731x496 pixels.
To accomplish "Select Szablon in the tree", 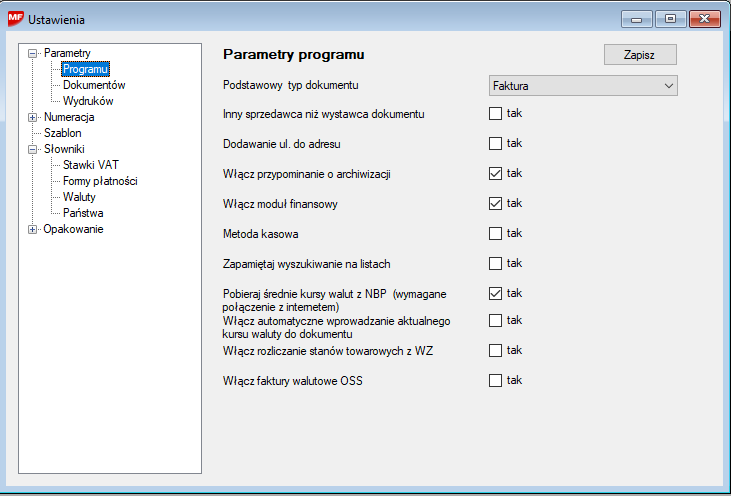I will (62, 133).
